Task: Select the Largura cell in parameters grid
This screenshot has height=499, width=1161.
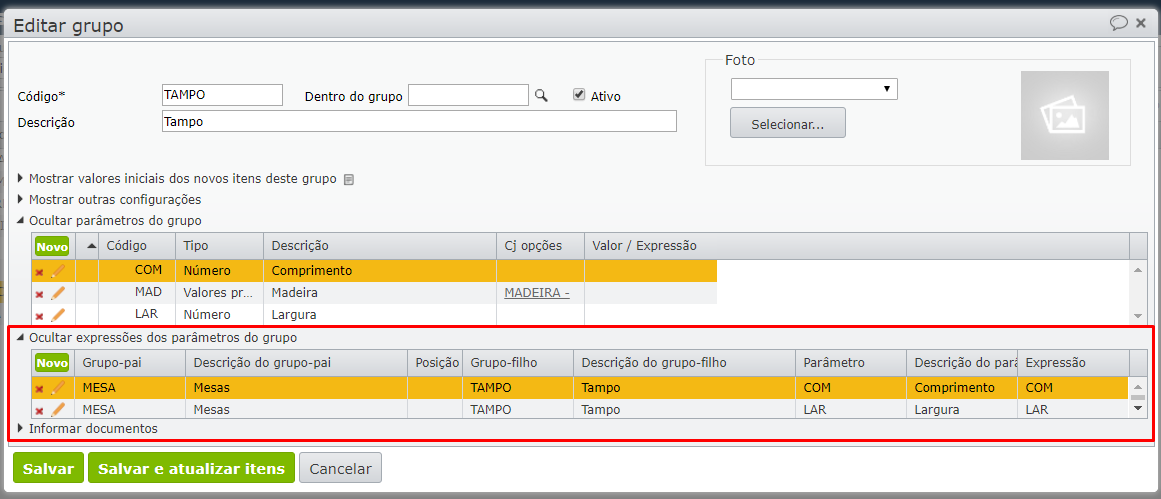Action: [x=380, y=315]
